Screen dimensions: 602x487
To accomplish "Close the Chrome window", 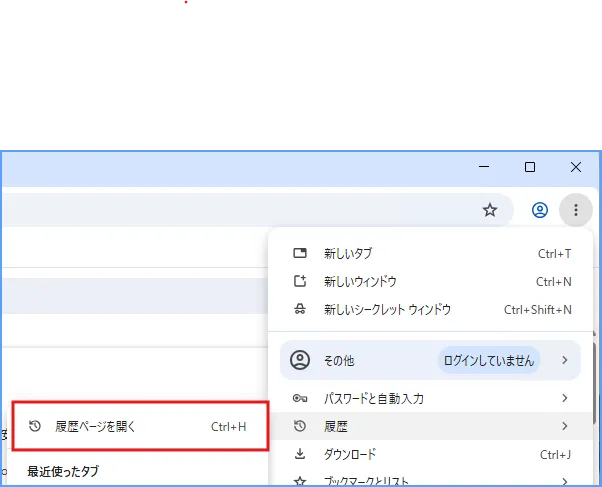I will click(576, 167).
